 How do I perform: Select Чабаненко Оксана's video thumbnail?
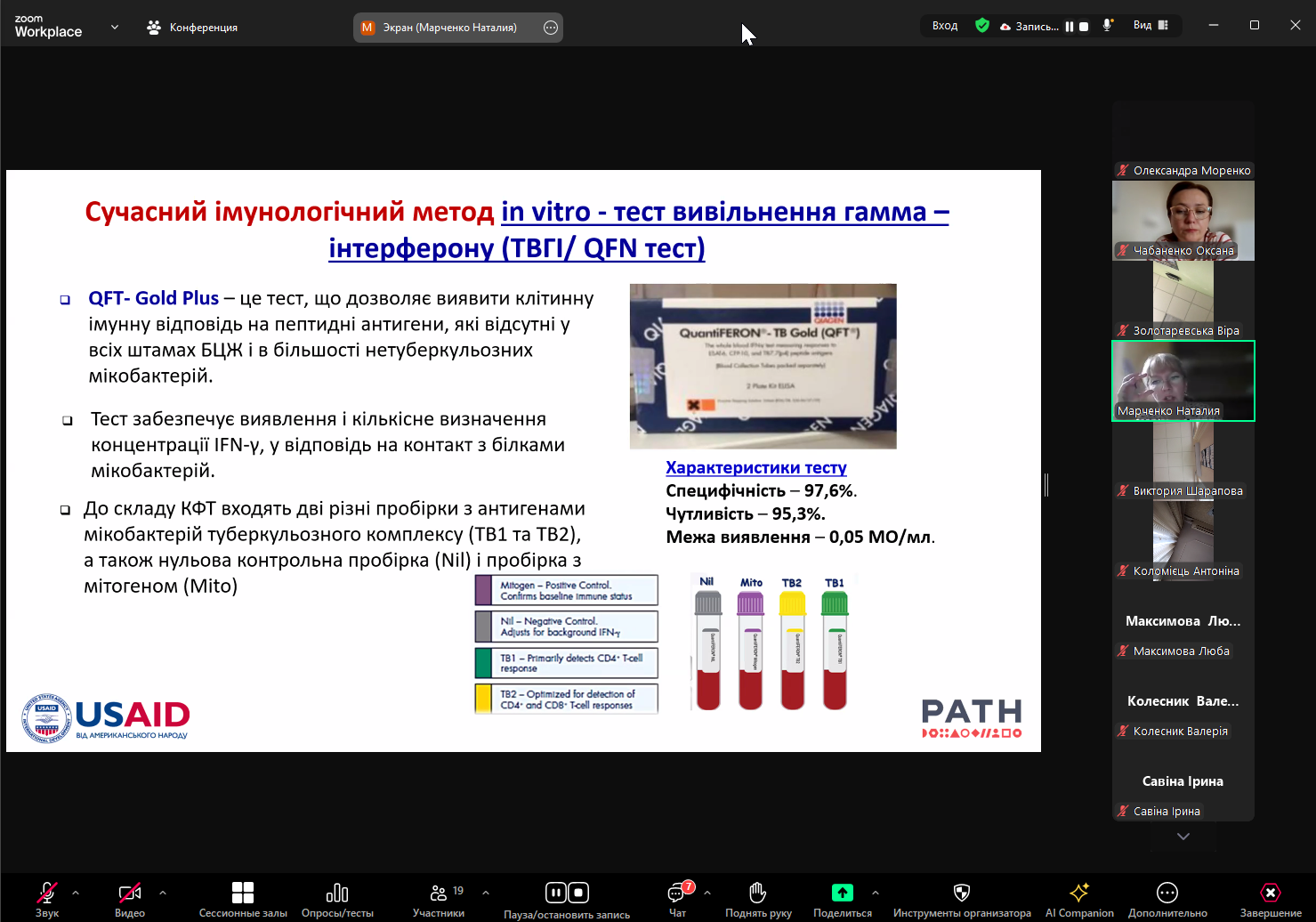click(1183, 220)
